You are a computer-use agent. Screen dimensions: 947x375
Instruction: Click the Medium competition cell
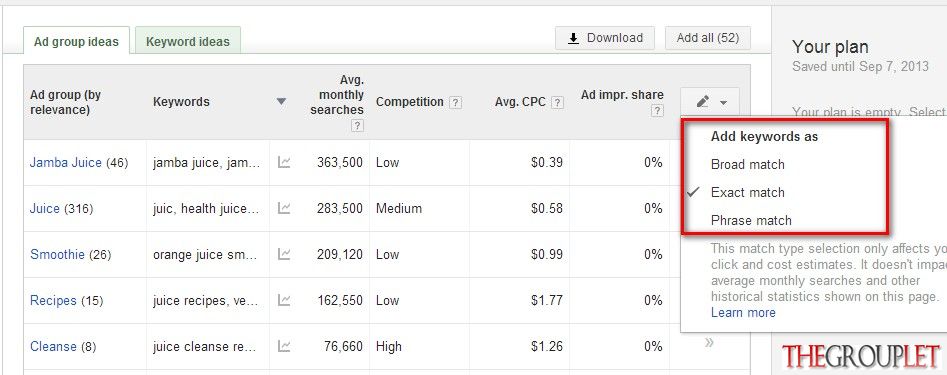pyautogui.click(x=399, y=208)
